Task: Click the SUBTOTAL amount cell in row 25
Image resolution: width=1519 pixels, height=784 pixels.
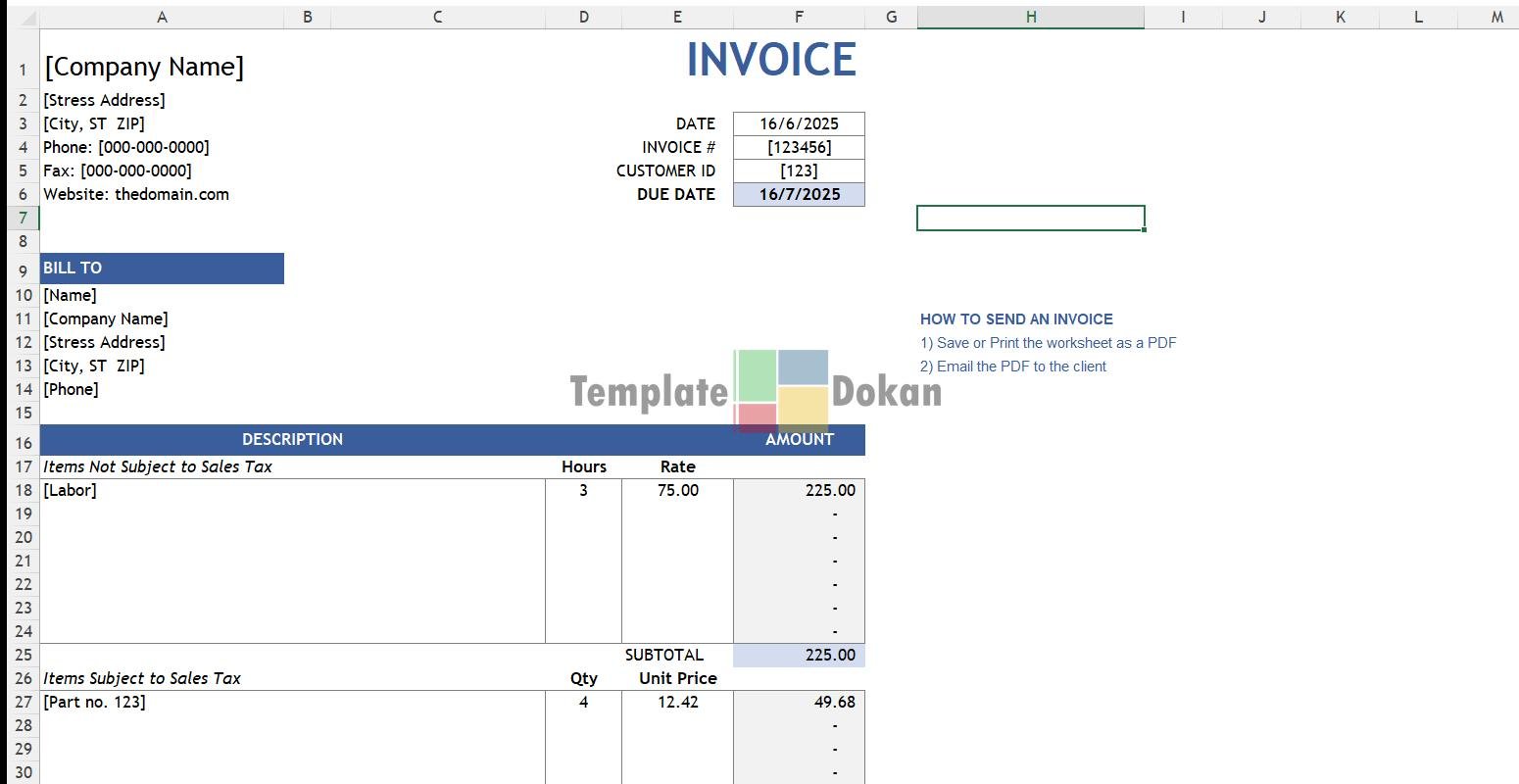Action: coord(799,655)
